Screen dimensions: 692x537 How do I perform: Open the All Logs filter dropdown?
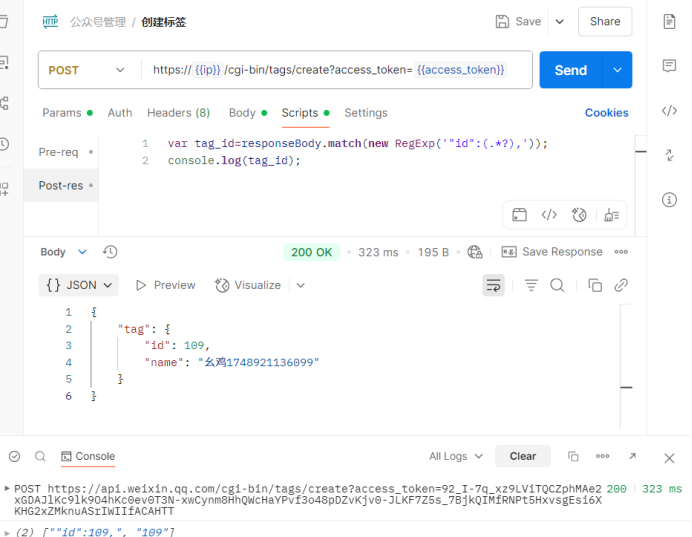coord(456,456)
